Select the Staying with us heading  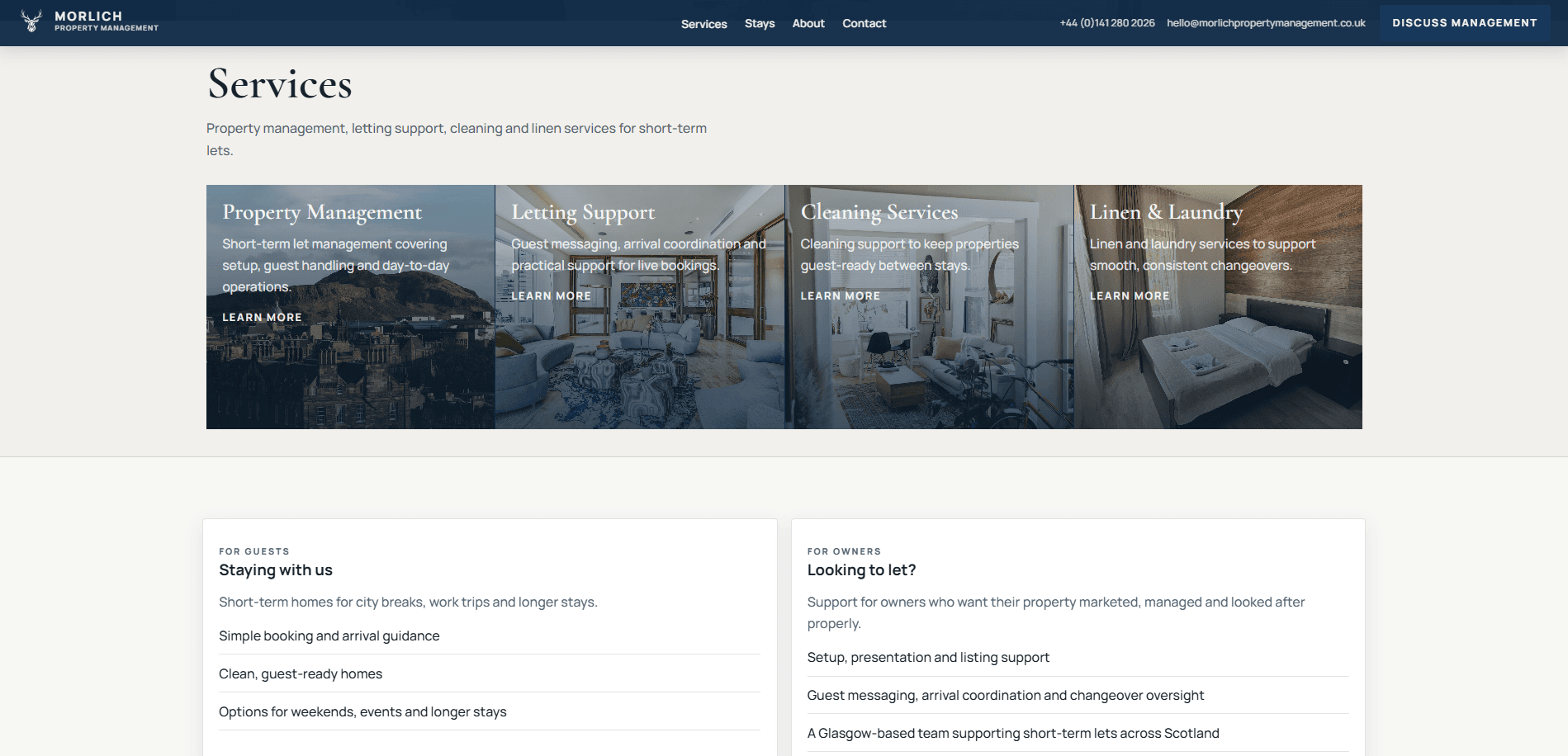276,569
